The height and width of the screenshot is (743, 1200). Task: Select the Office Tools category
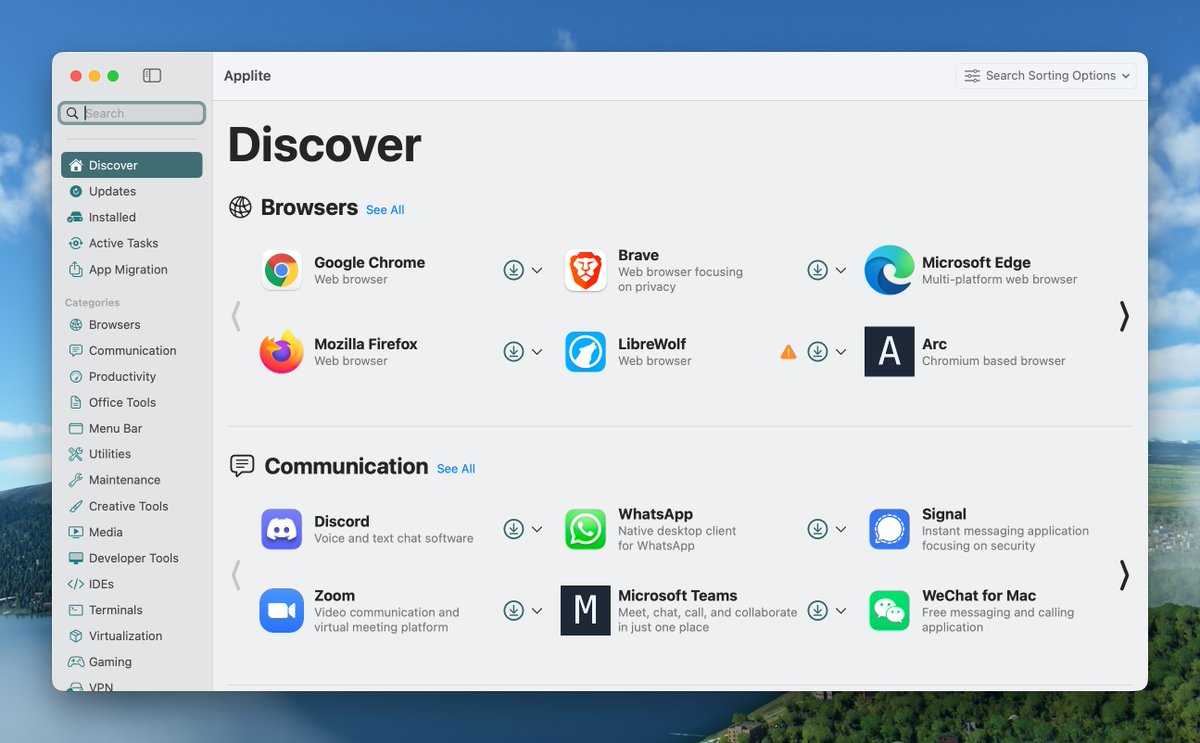click(x=132, y=402)
